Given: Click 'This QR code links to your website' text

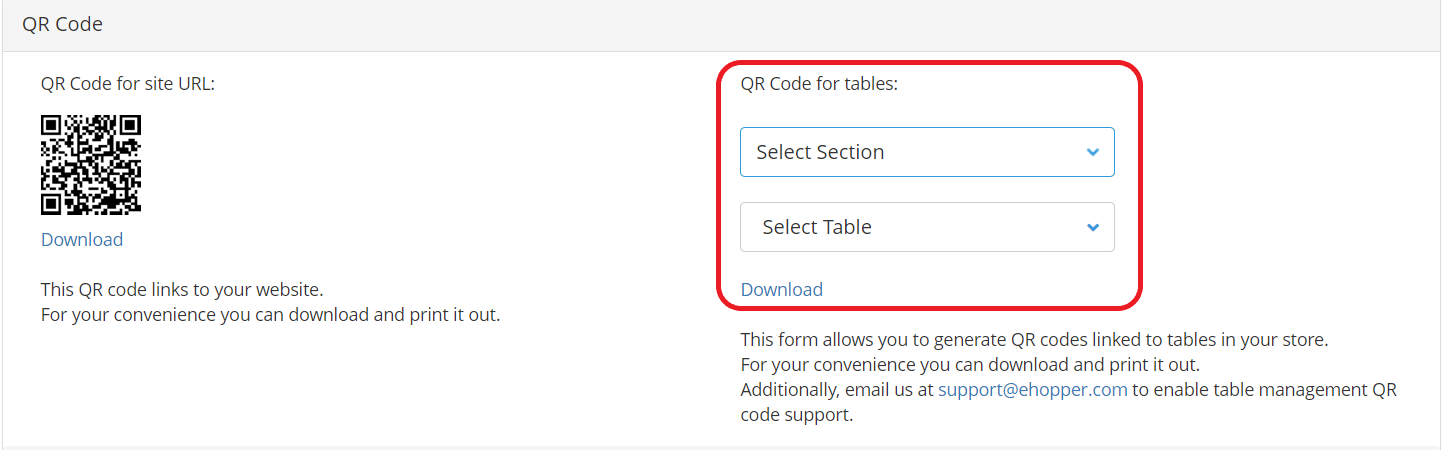Looking at the screenshot, I should pos(182,290).
